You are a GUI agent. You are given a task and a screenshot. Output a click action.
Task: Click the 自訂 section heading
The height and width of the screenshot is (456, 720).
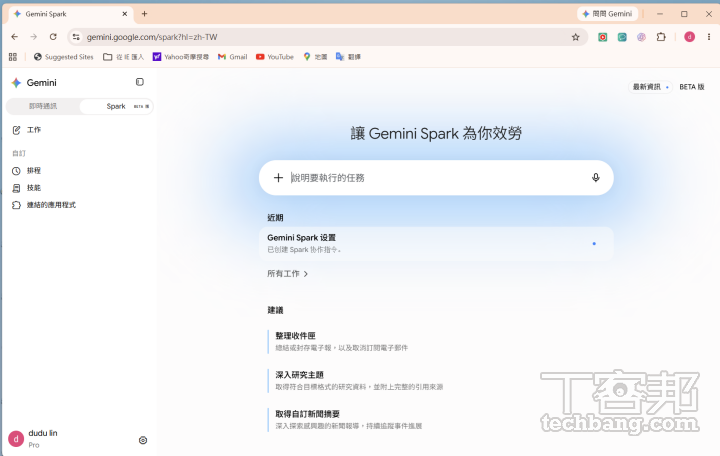pos(19,153)
